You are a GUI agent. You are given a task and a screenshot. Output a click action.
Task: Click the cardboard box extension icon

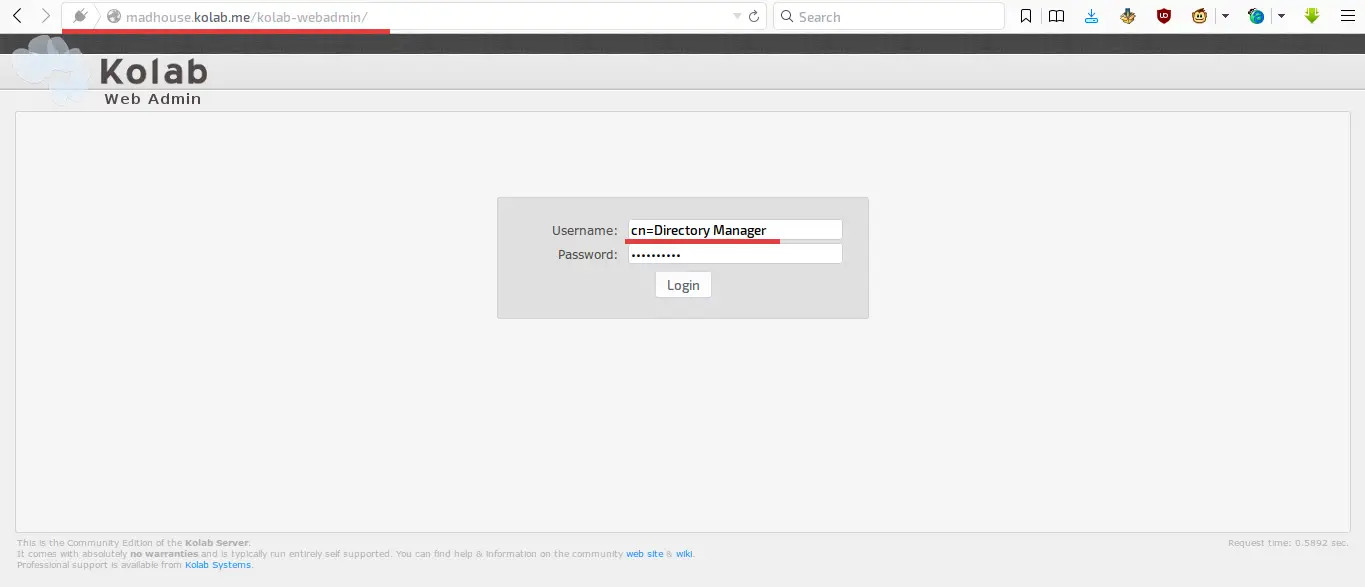[1128, 16]
